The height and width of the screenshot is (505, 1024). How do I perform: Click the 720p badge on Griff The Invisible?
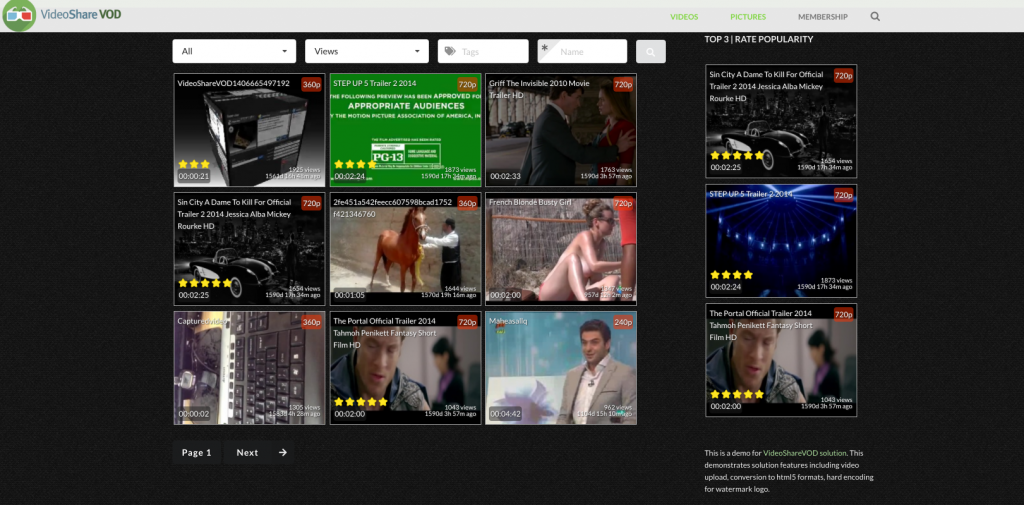pyautogui.click(x=623, y=84)
